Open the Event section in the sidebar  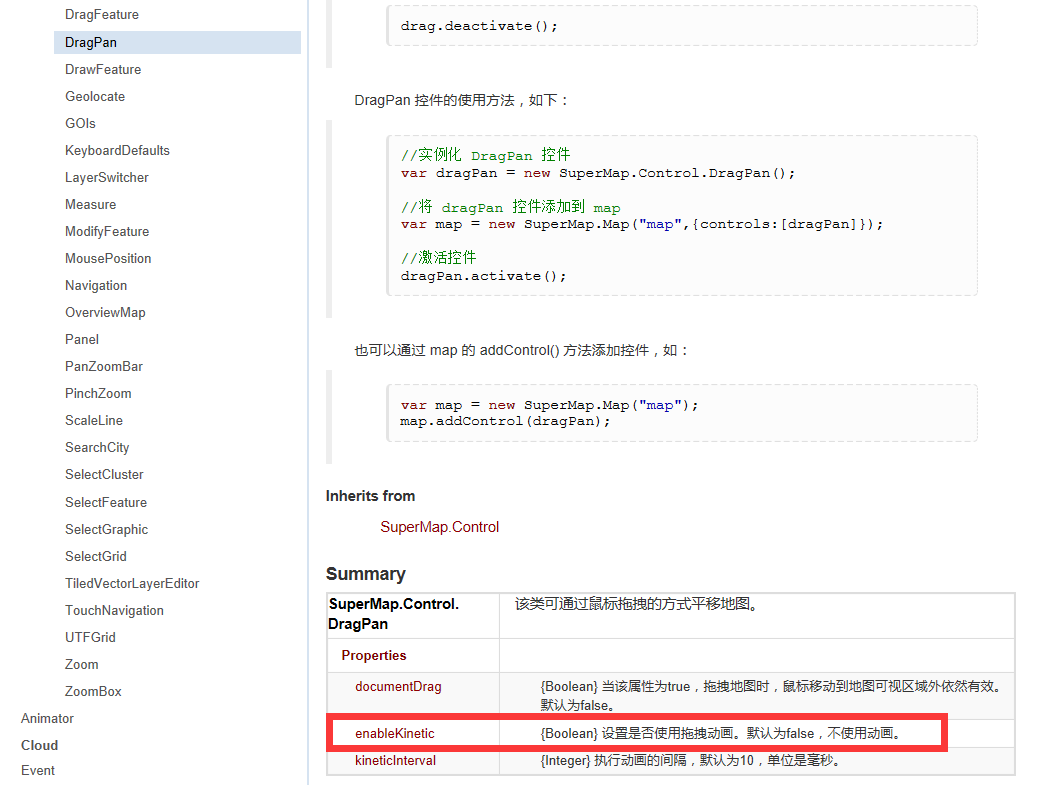tap(37, 771)
